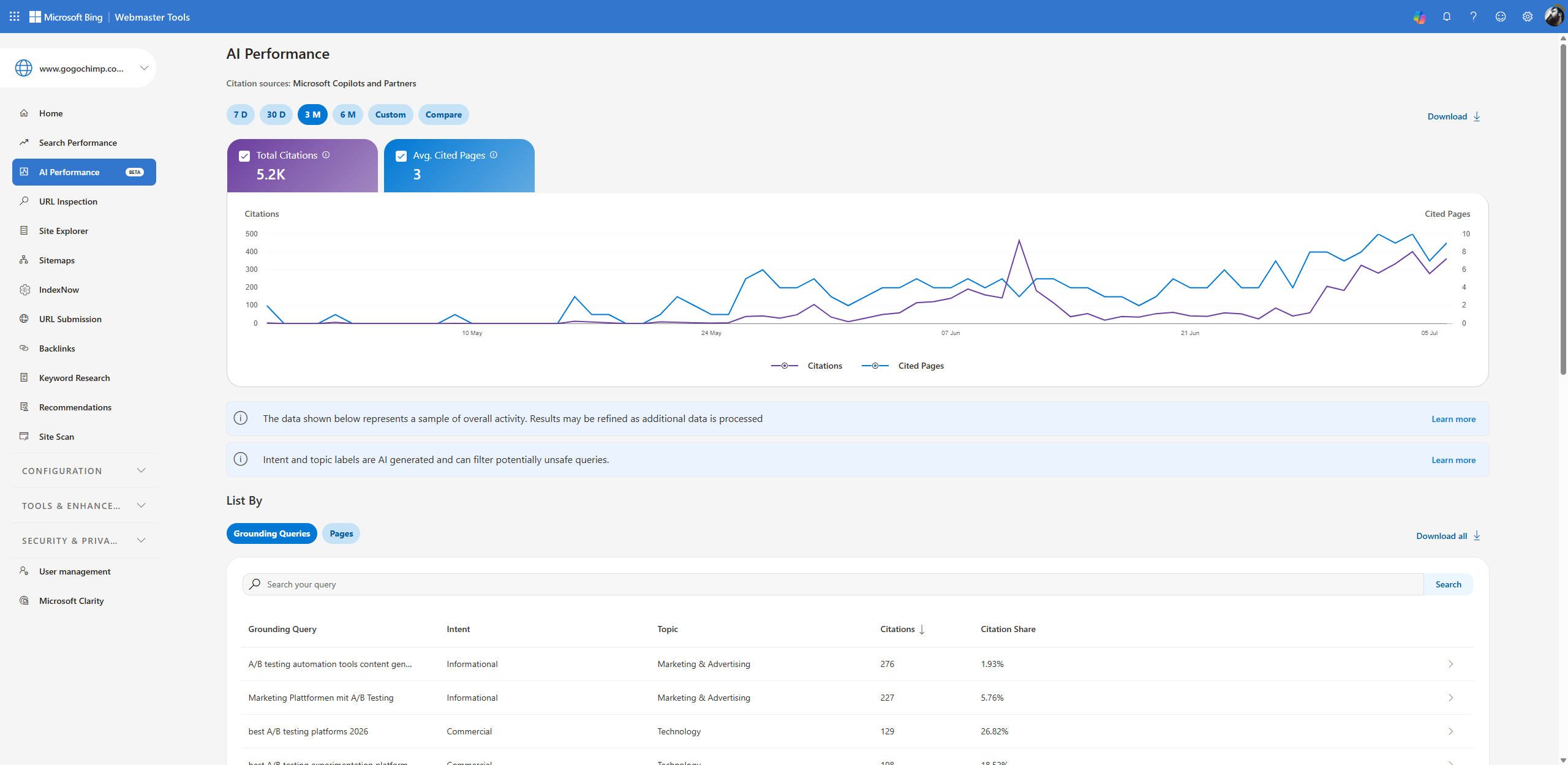Open the Custom date range option
This screenshot has width=1568, height=765.
pos(391,115)
